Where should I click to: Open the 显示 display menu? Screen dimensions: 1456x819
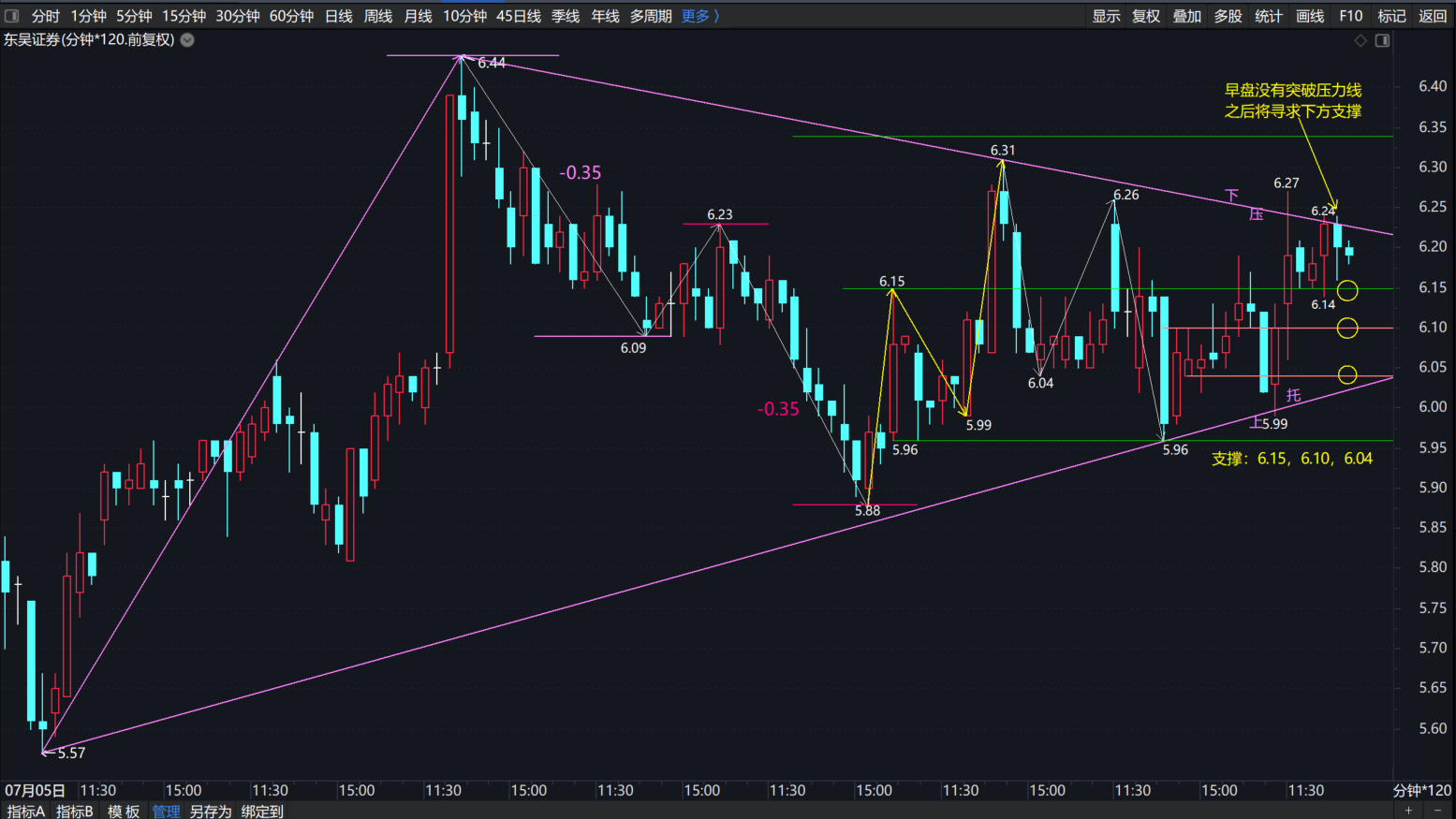pyautogui.click(x=1106, y=16)
